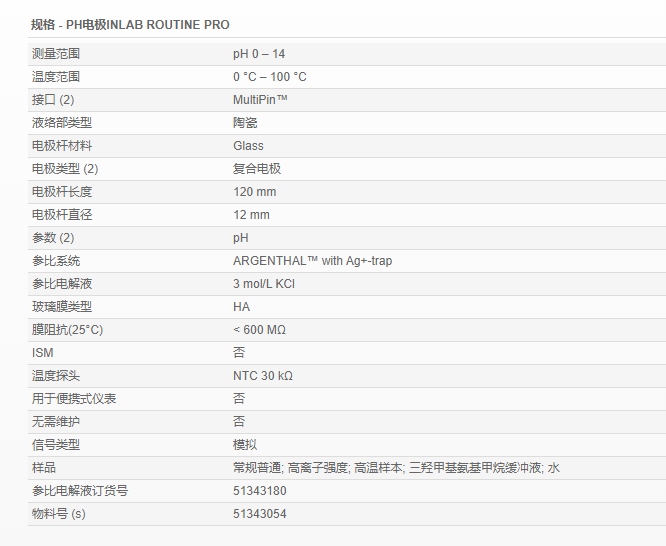Select the 120 mm length value
Viewport: 666px width, 546px height.
click(x=254, y=192)
